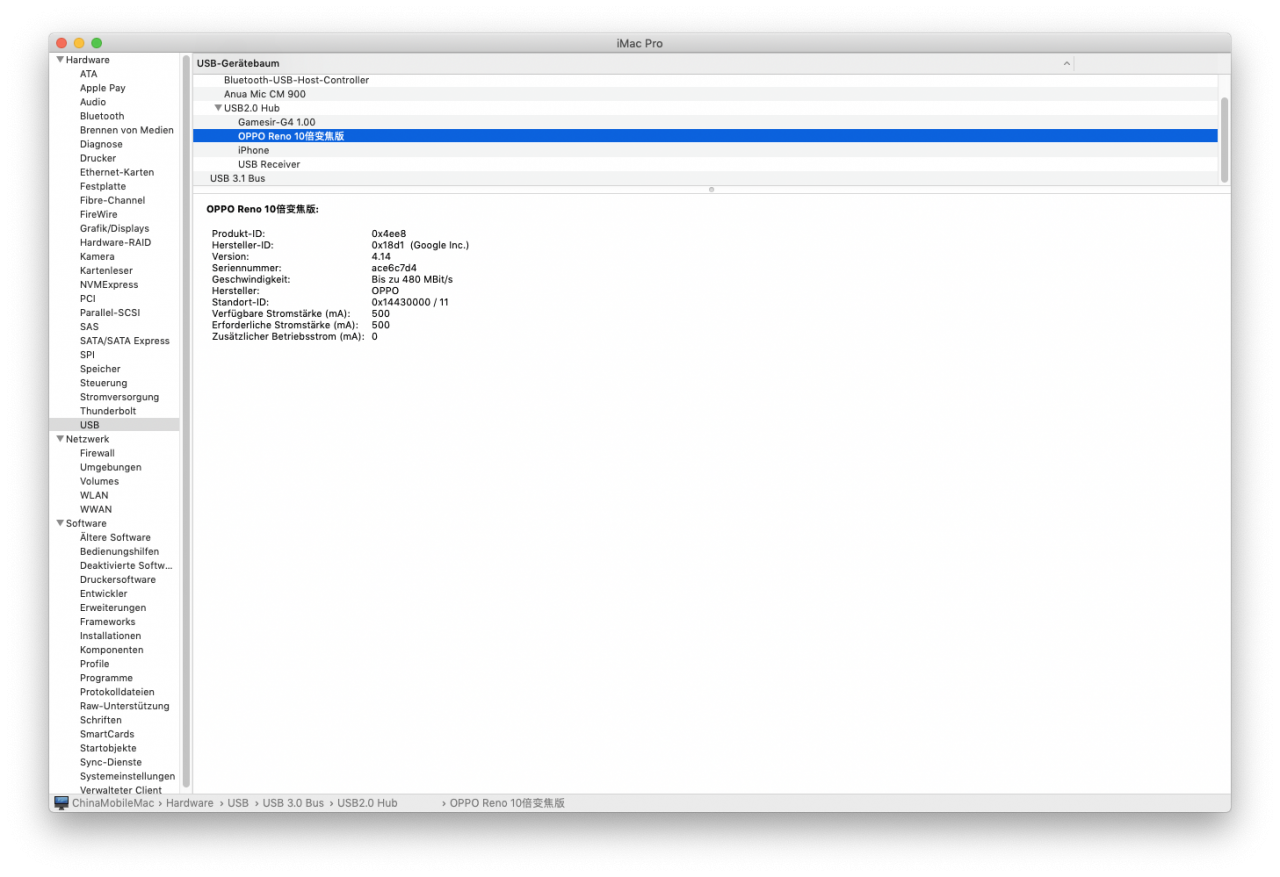Open SATA/SATA Express entry
Screen dimensions: 1280x877
pyautogui.click(x=125, y=340)
